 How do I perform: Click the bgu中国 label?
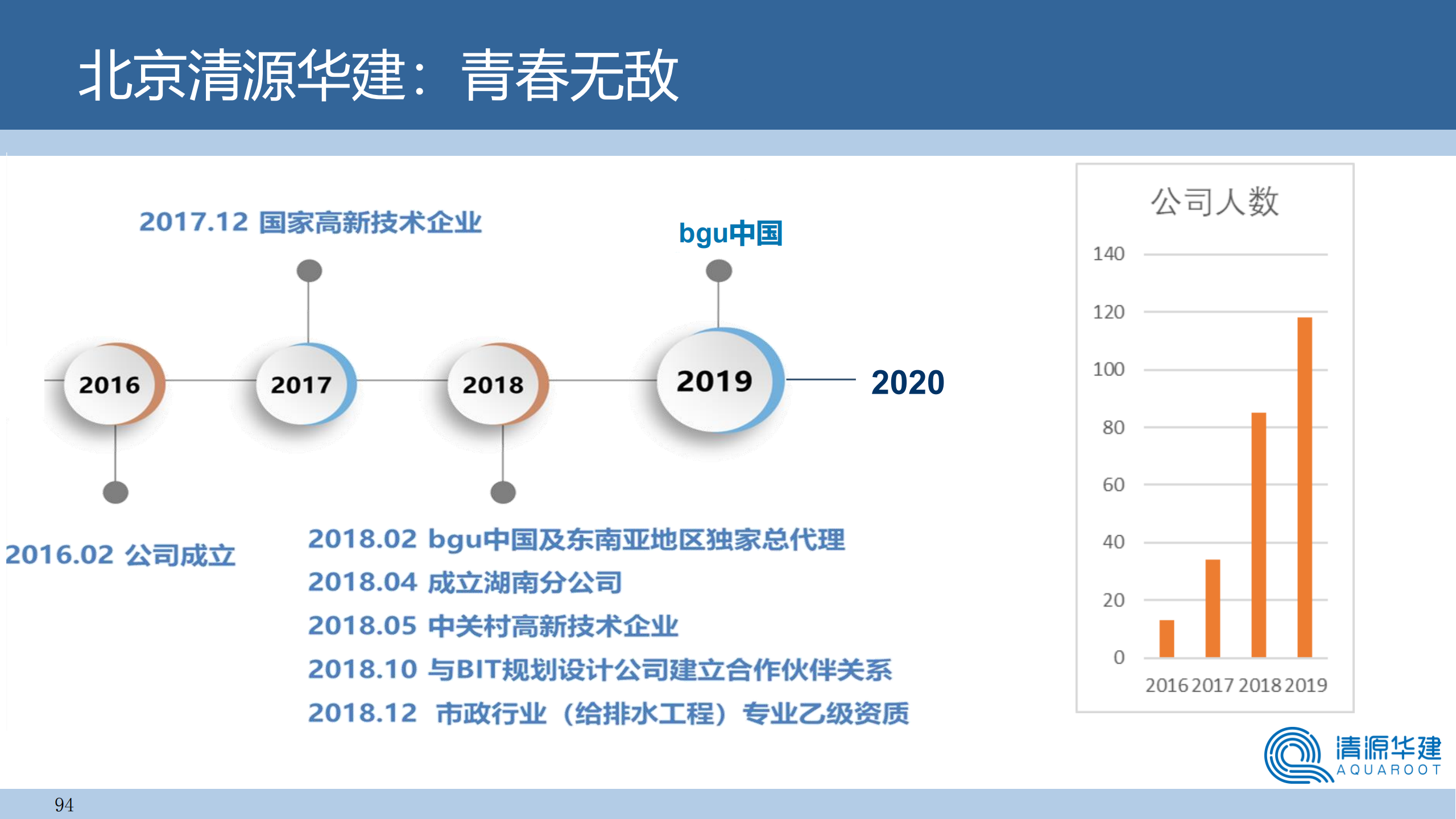(731, 233)
